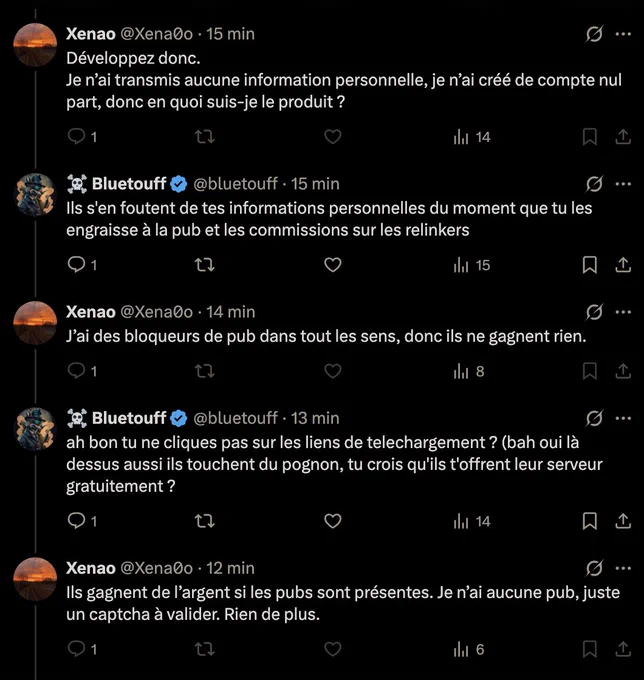Expand options for Bluetouff's 13 min tweet

click(623, 418)
